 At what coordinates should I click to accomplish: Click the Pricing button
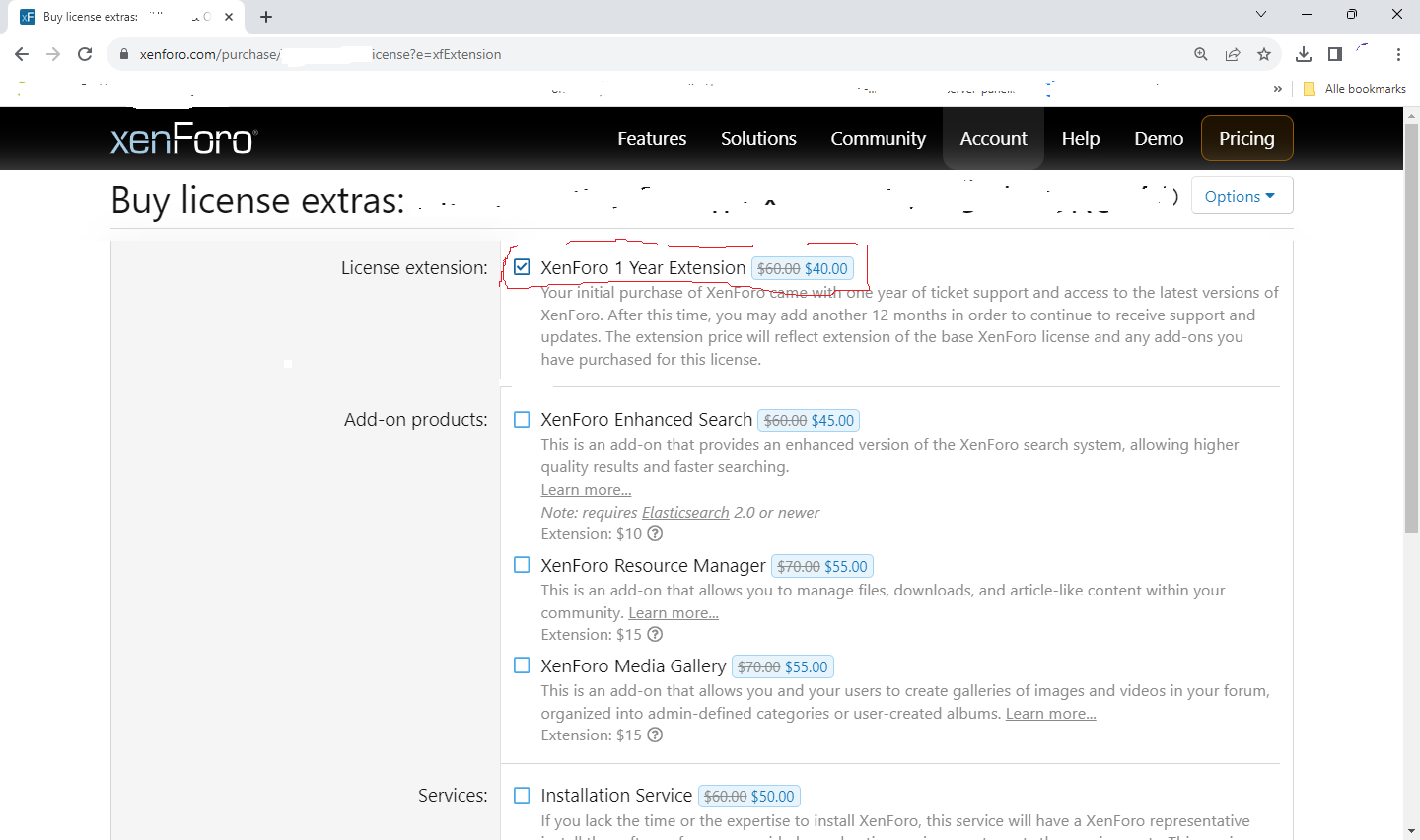click(x=1246, y=138)
